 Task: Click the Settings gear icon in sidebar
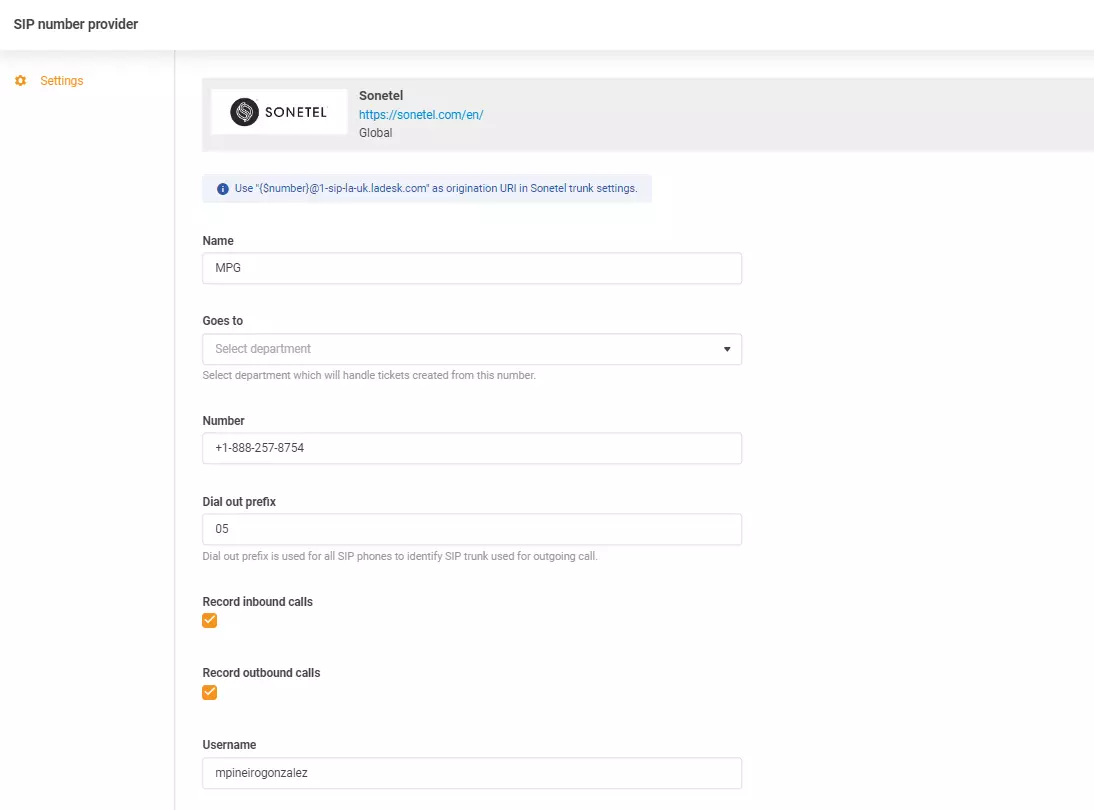pyautogui.click(x=20, y=81)
